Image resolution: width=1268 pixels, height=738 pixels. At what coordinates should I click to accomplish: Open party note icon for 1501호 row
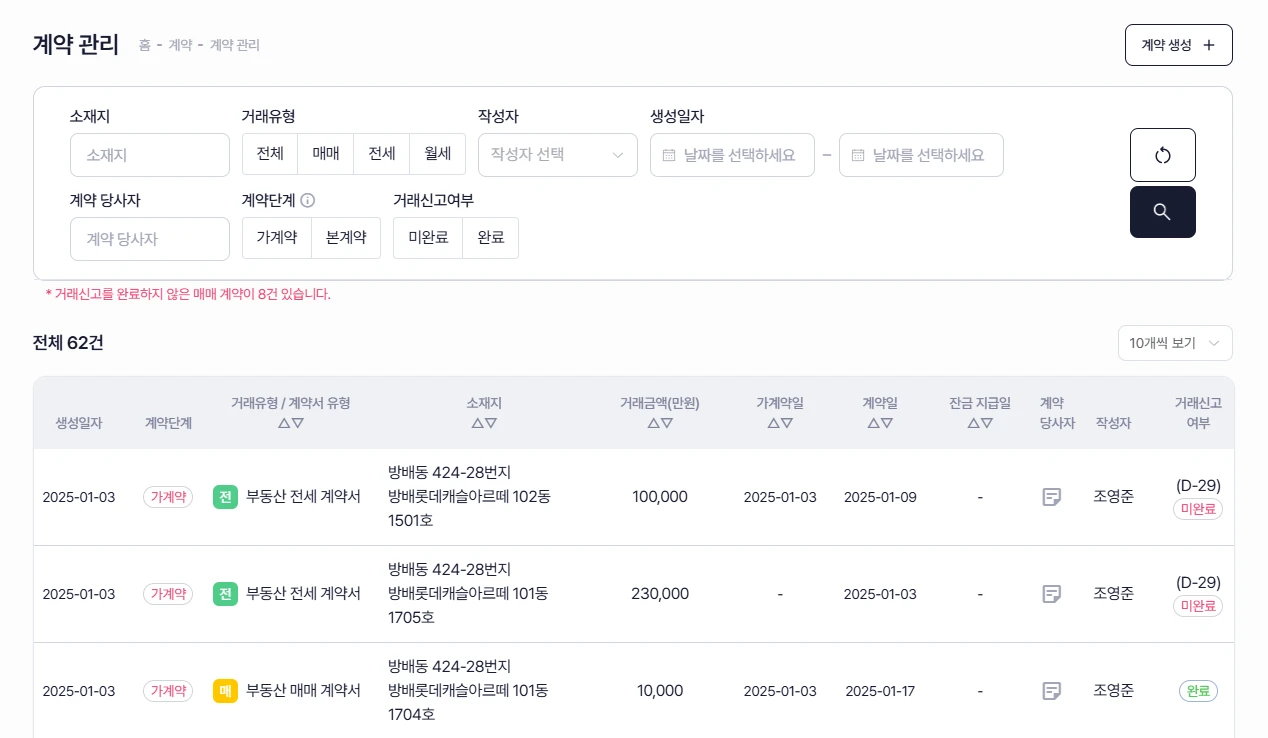point(1051,497)
